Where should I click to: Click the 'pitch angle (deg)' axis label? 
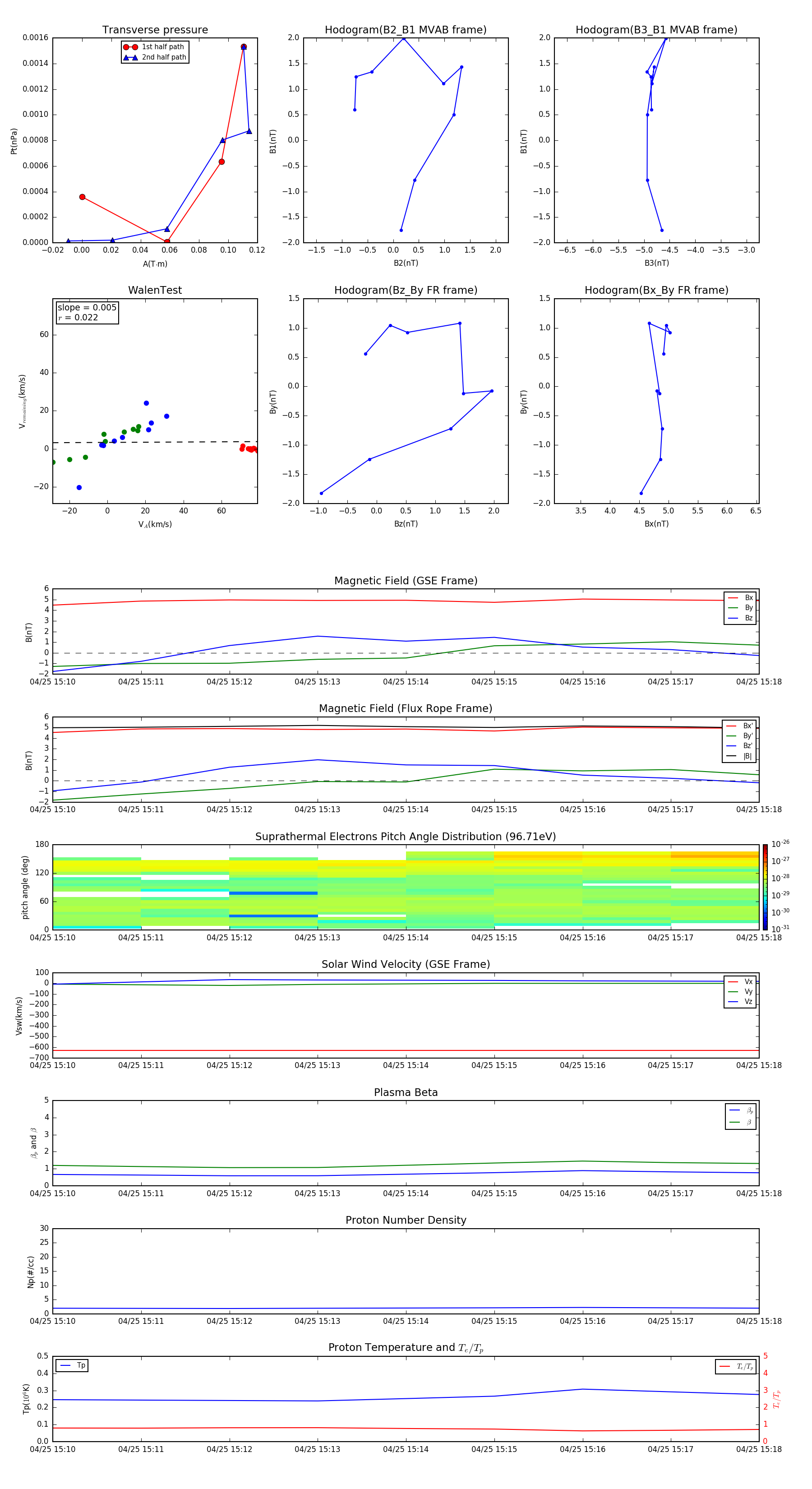(25, 887)
